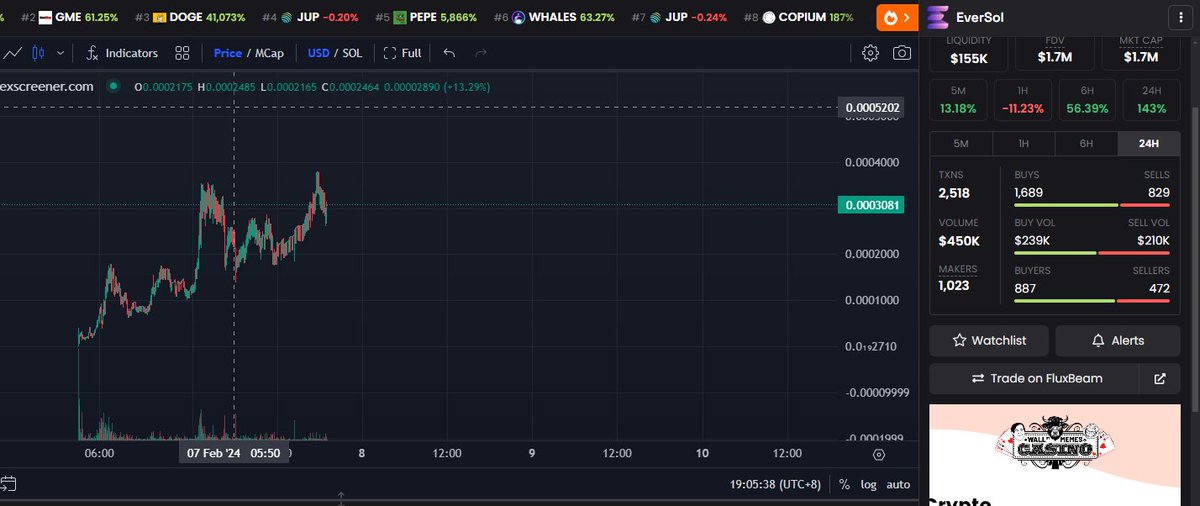Screen dimensions: 1200x506
Task: Click the MAKERS 1,023 stat
Action: (x=958, y=278)
